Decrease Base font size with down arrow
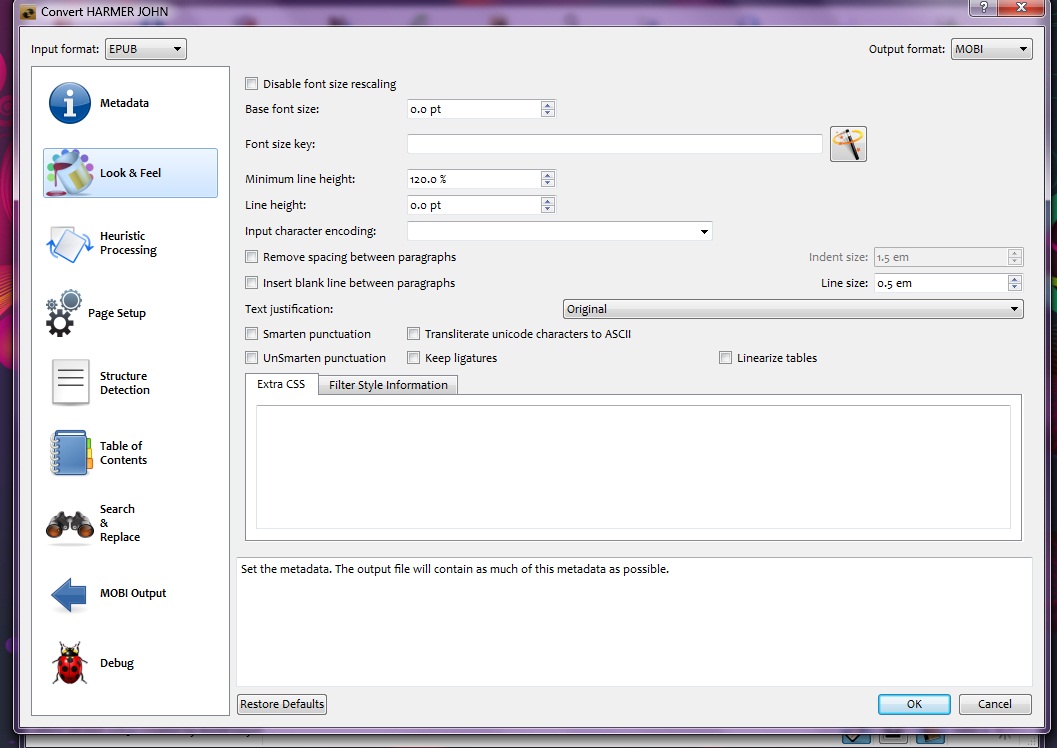The image size is (1057, 748). click(548, 113)
